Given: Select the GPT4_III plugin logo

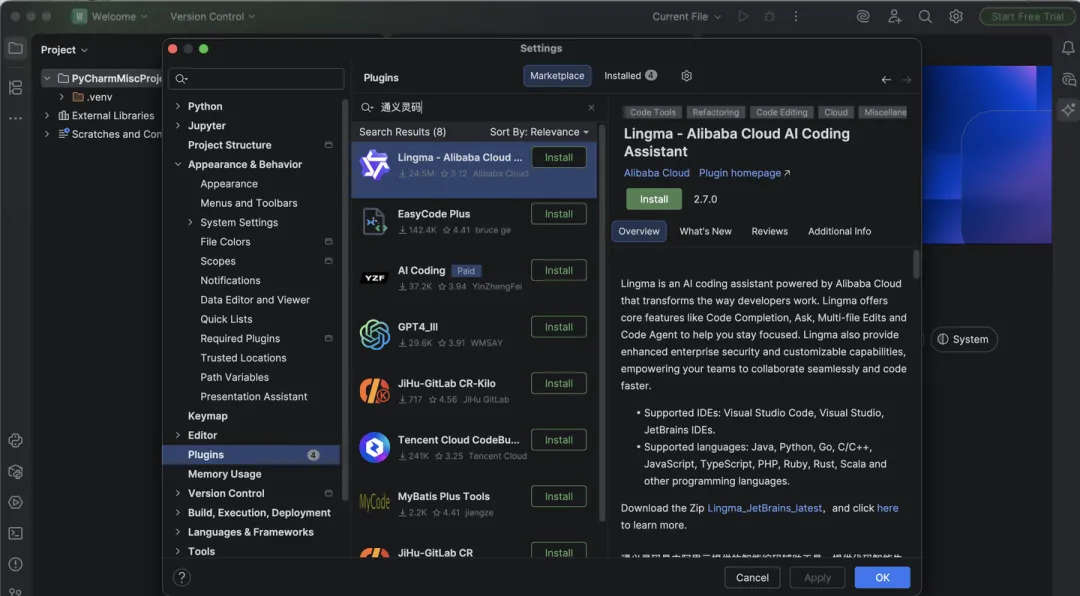Looking at the screenshot, I should click(375, 334).
